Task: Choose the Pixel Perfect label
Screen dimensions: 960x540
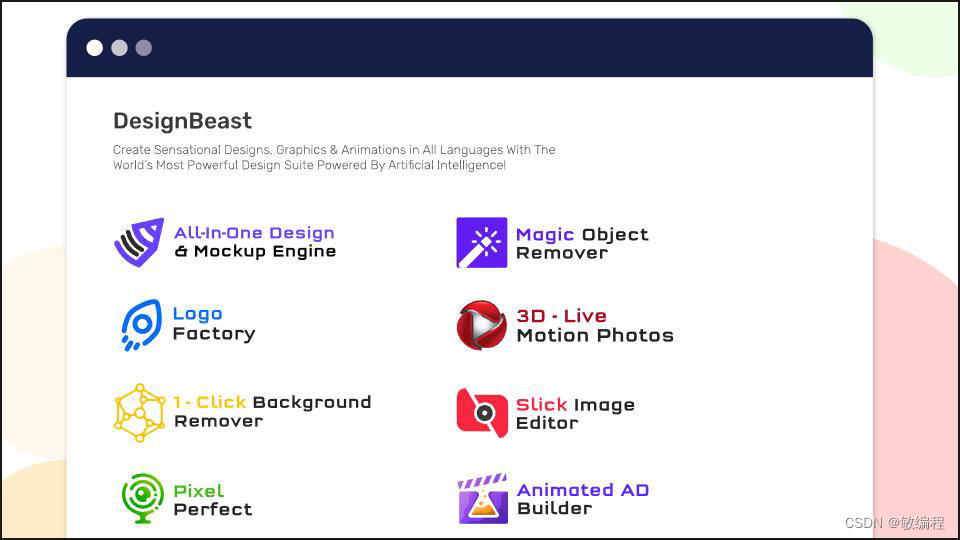Action: tap(212, 500)
